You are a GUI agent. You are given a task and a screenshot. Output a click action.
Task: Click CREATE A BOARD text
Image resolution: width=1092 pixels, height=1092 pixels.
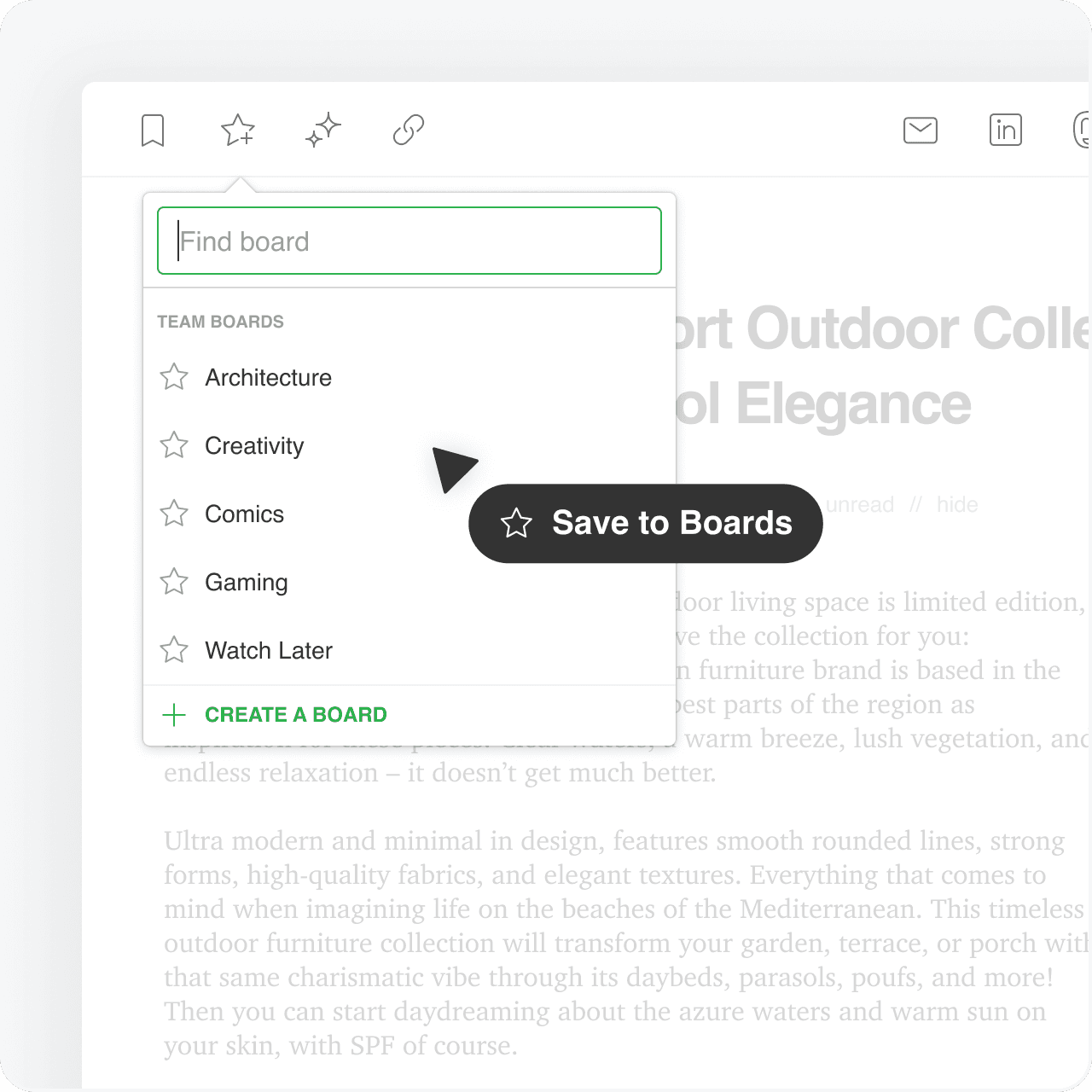pos(296,715)
